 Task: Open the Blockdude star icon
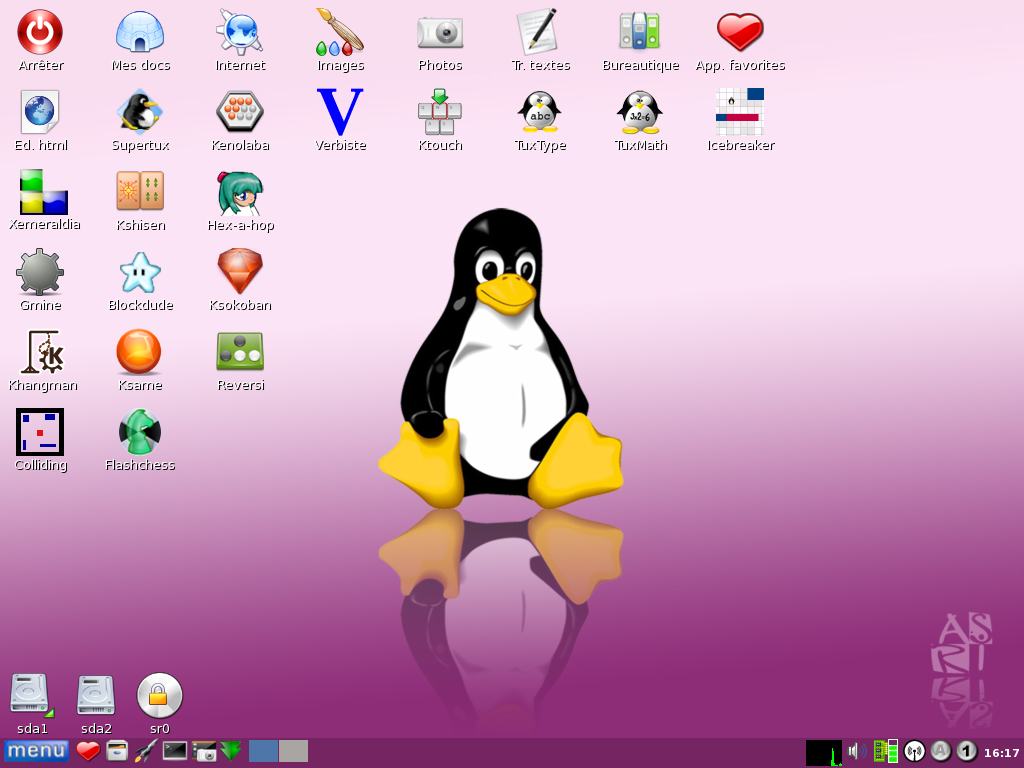140,272
